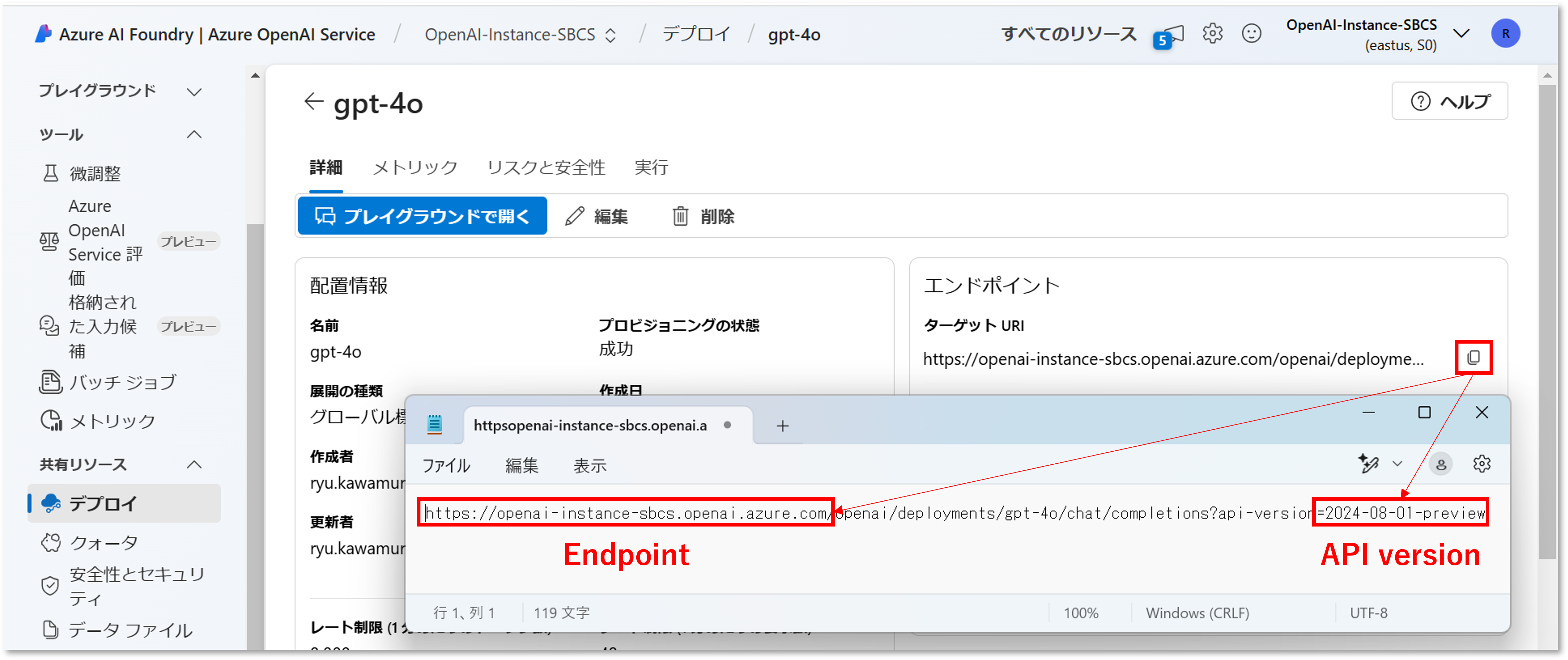The width and height of the screenshot is (1568, 660).
Task: Click target URI text https://openai-instance-sbcs...
Action: [1173, 359]
